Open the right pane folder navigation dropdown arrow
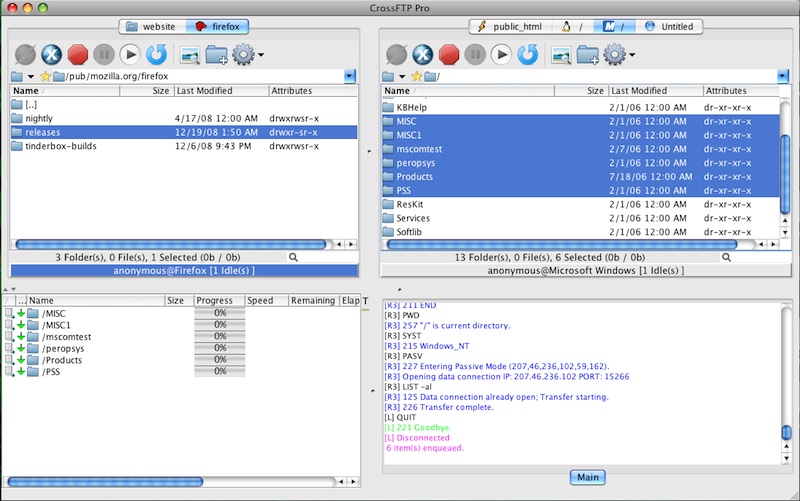This screenshot has width=800, height=501. pos(404,77)
